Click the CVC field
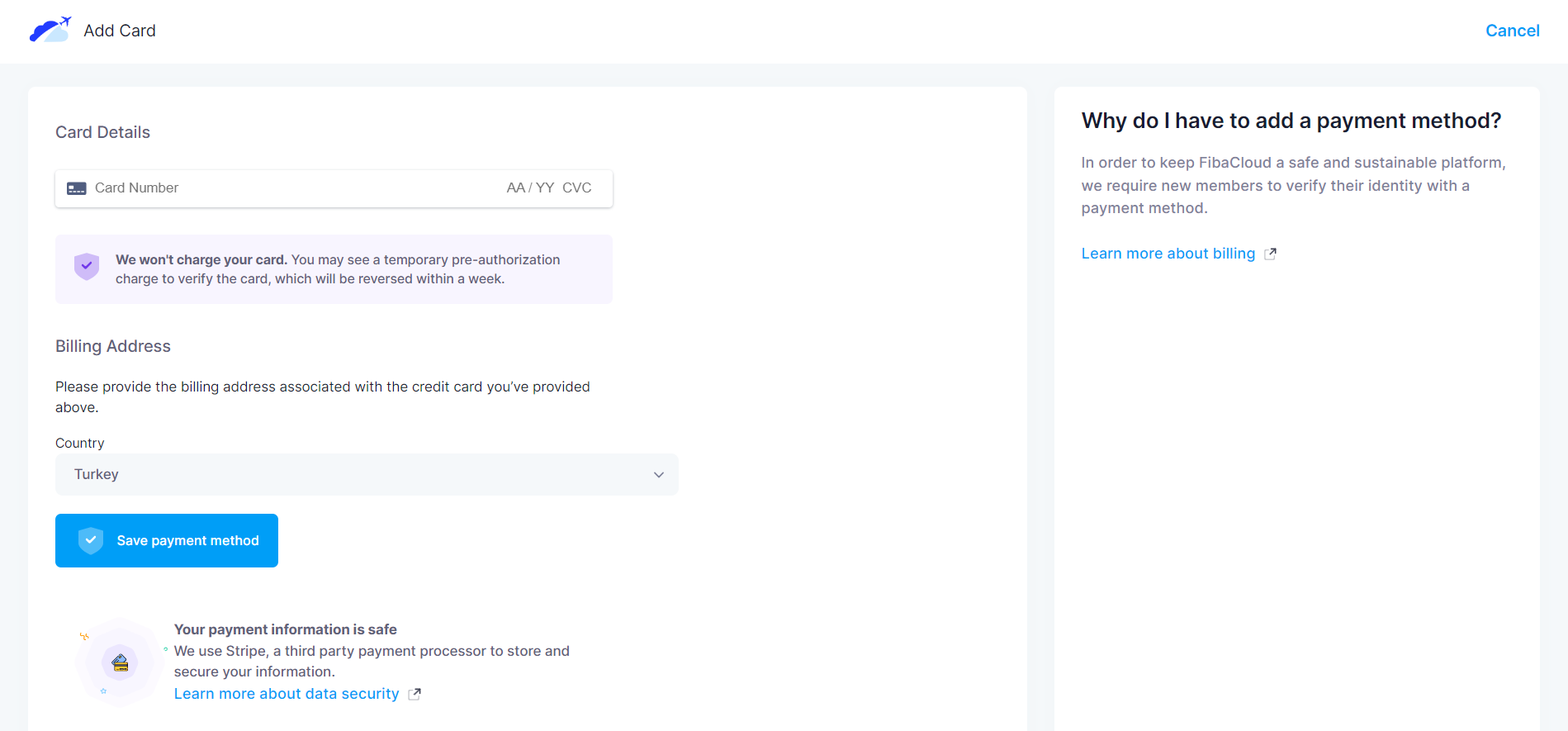Screen dimensions: 1568x731 click(577, 188)
